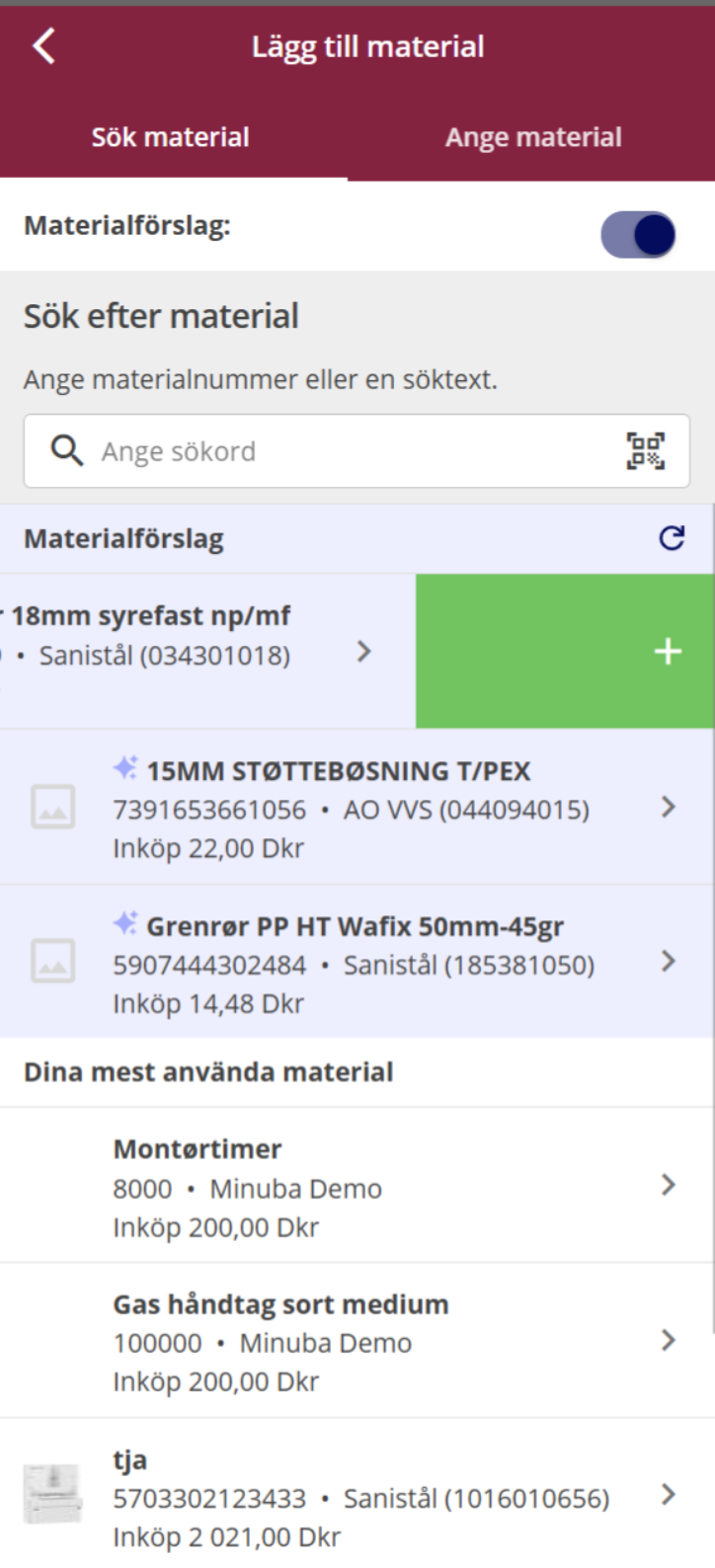Image resolution: width=715 pixels, height=1568 pixels.
Task: Click image placeholder for 15MM STØTTEBØSNING
Action: click(52, 808)
